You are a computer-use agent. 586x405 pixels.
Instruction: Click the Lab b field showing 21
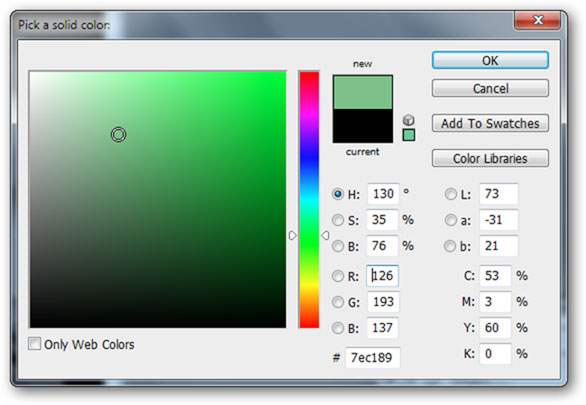[x=499, y=246]
